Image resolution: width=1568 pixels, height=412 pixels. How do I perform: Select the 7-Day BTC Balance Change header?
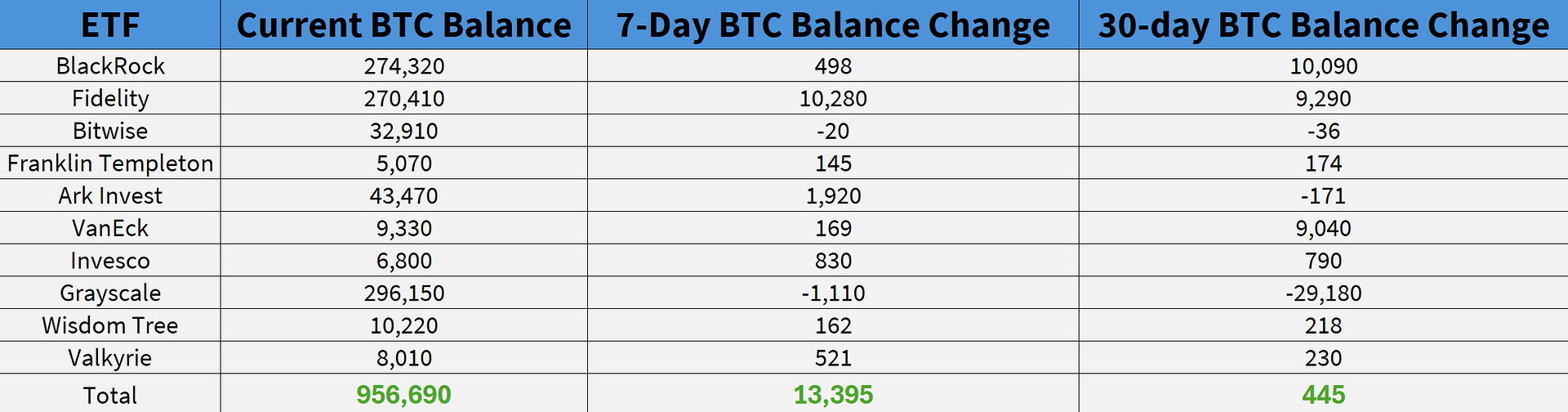point(833,25)
